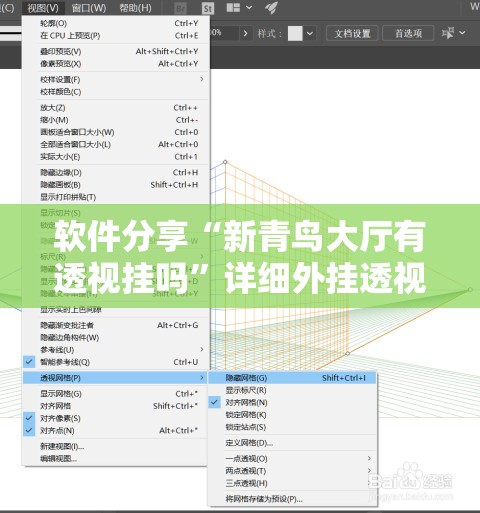Screen dimensions: 480x513
Task: Select 显示网格(G) with Ctrl shortcut
Action: (x=116, y=394)
